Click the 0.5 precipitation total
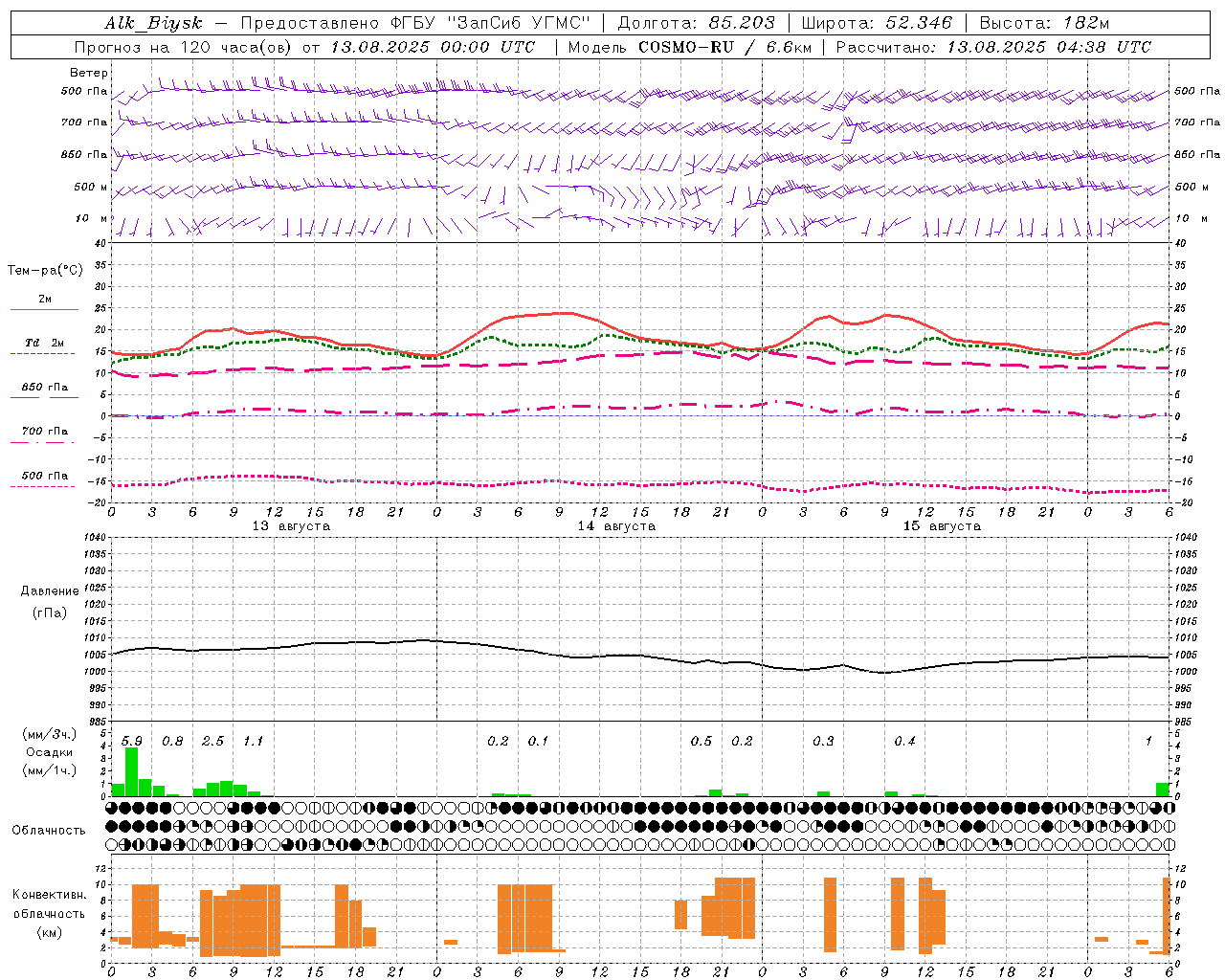The height and width of the screenshot is (980, 1225). click(702, 741)
